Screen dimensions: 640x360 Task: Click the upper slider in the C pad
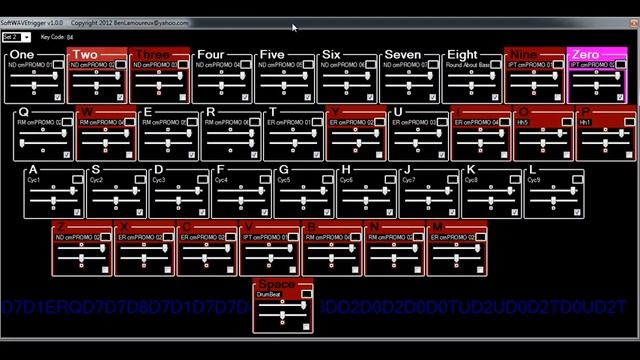[x=207, y=249]
